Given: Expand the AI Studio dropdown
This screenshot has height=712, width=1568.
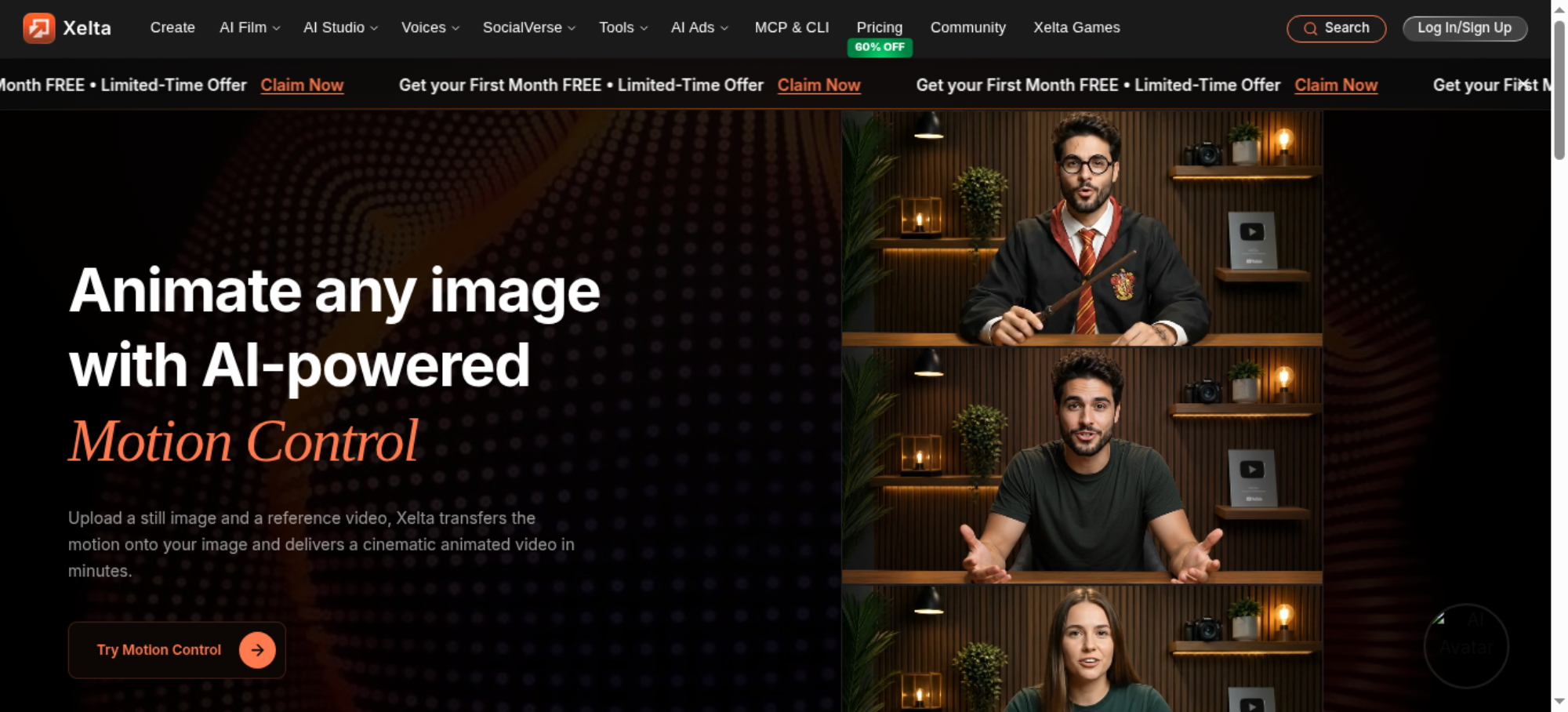Looking at the screenshot, I should click(x=340, y=27).
